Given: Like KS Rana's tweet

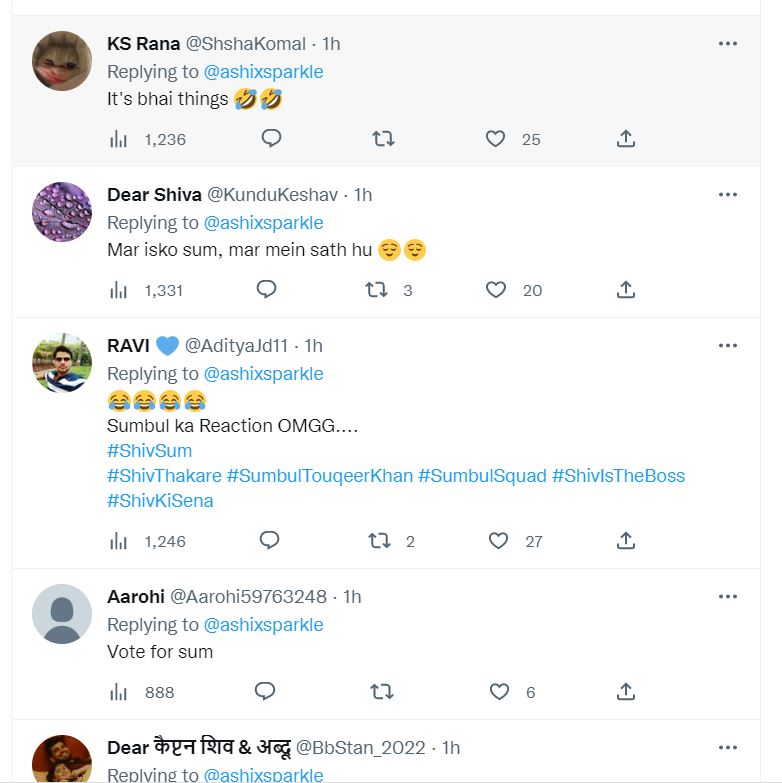Looking at the screenshot, I should click(x=495, y=139).
